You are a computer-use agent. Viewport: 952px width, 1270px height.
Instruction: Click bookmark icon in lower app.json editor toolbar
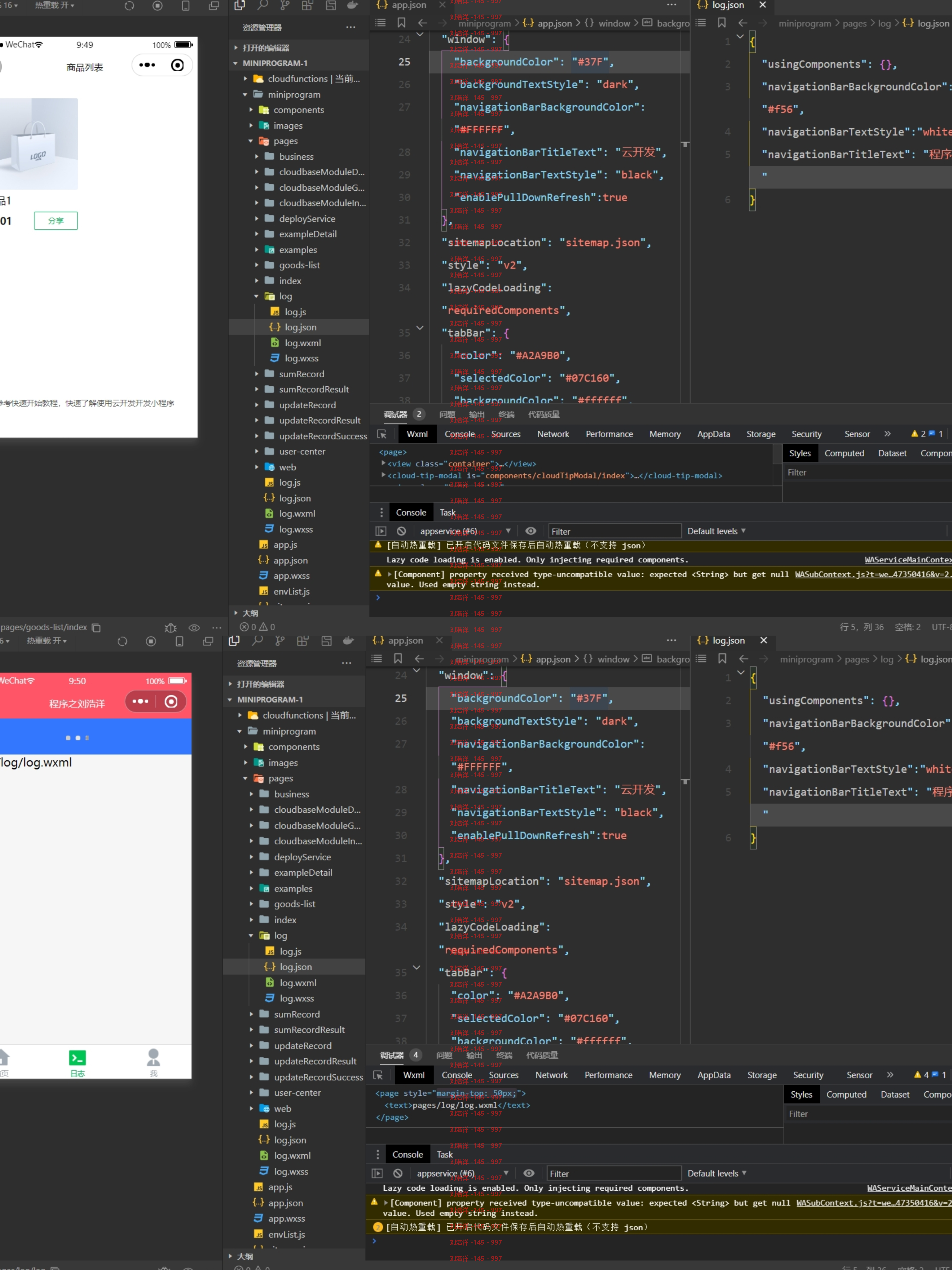pyautogui.click(x=398, y=659)
